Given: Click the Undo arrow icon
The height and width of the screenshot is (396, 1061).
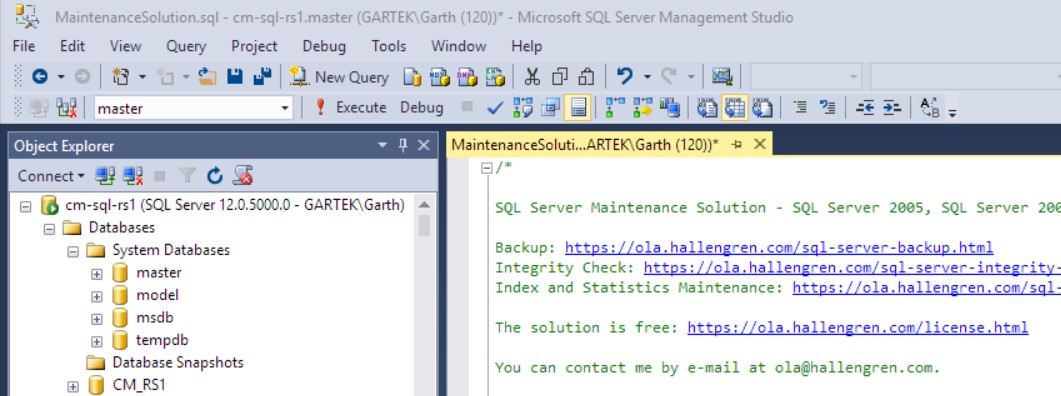Looking at the screenshot, I should pyautogui.click(x=624, y=76).
